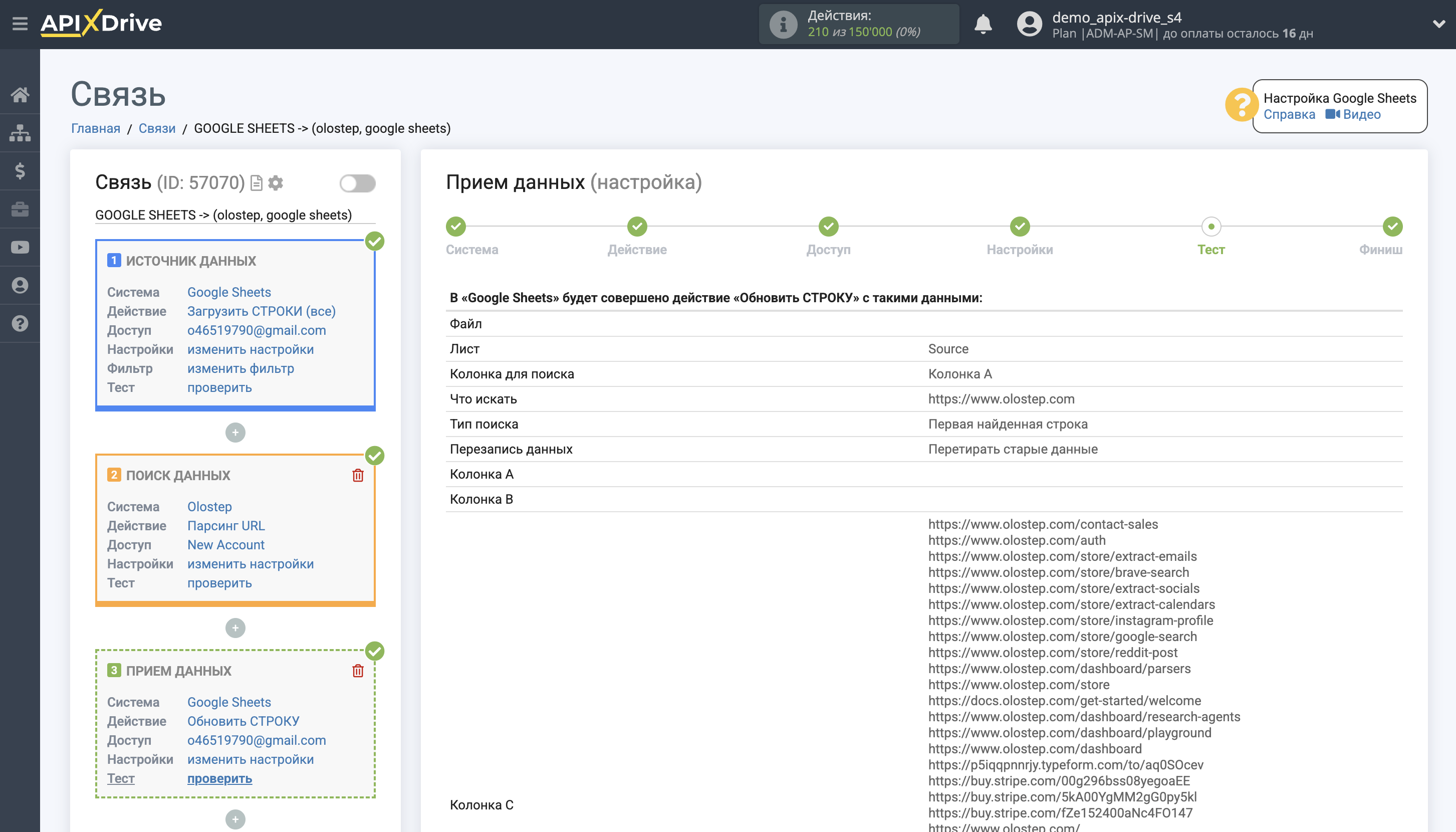Click the notification bell
The width and height of the screenshot is (1456, 832).
pos(984,24)
